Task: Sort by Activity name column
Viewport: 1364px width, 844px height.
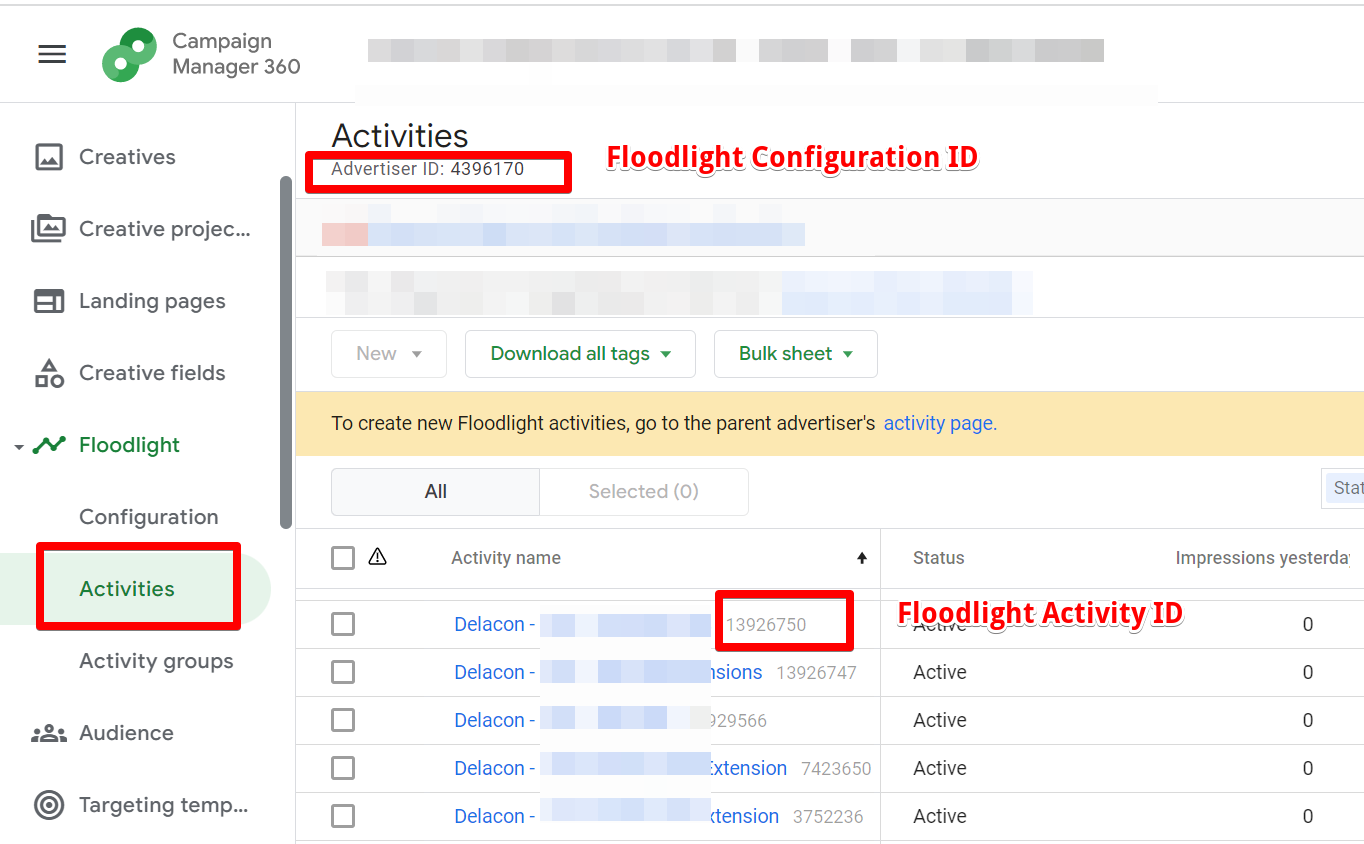Action: [506, 558]
